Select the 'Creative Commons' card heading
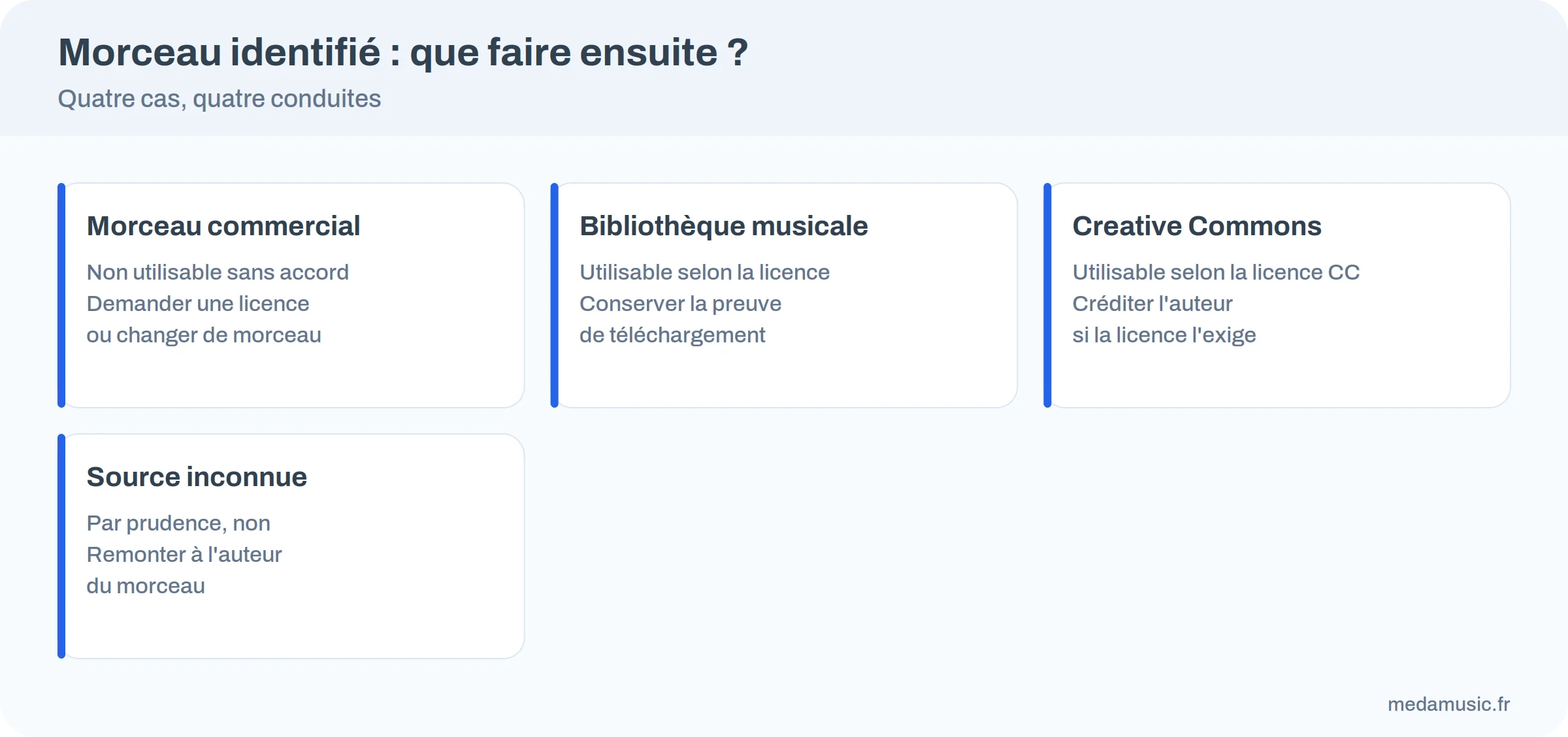 pos(1197,226)
